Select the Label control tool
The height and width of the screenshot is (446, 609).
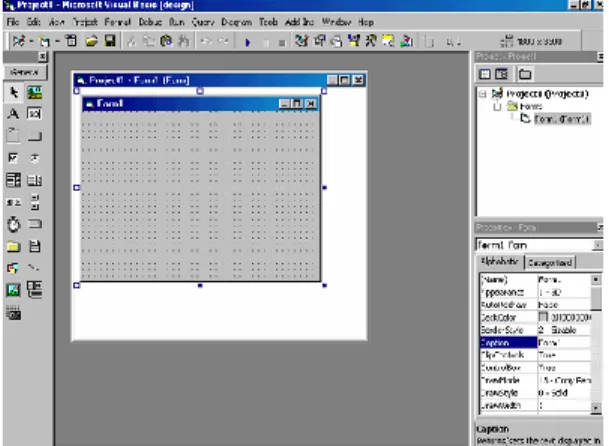(x=14, y=114)
